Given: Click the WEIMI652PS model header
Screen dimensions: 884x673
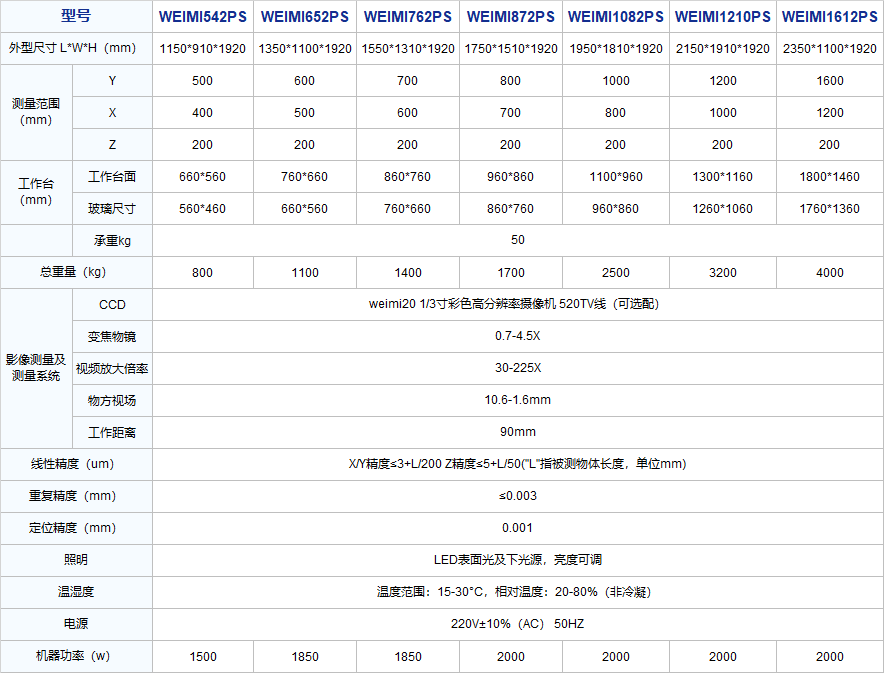Looking at the screenshot, I should (x=304, y=17).
